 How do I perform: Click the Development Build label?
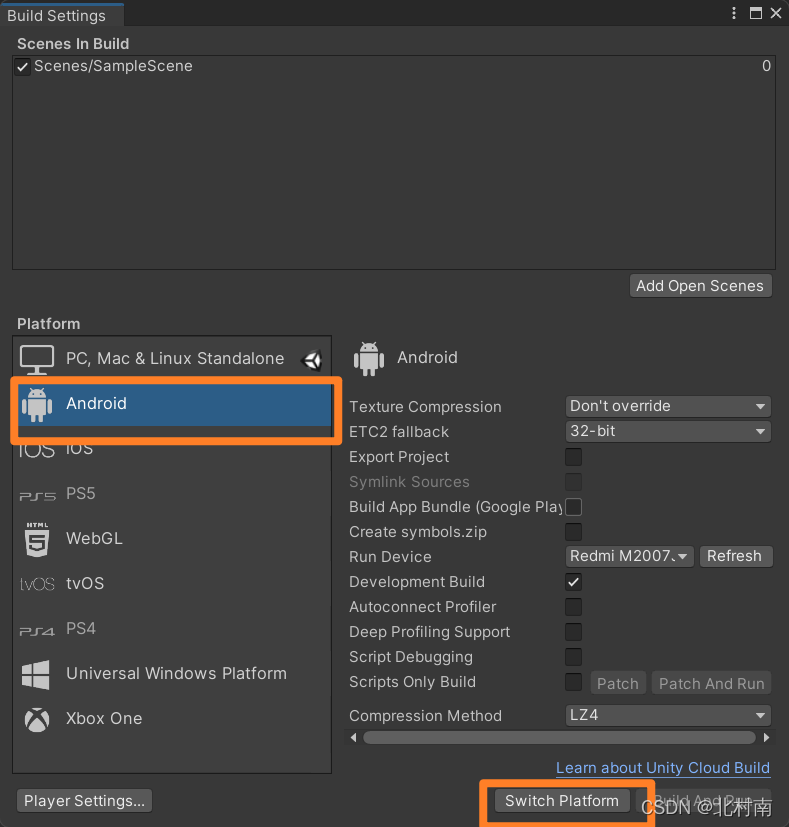point(417,582)
